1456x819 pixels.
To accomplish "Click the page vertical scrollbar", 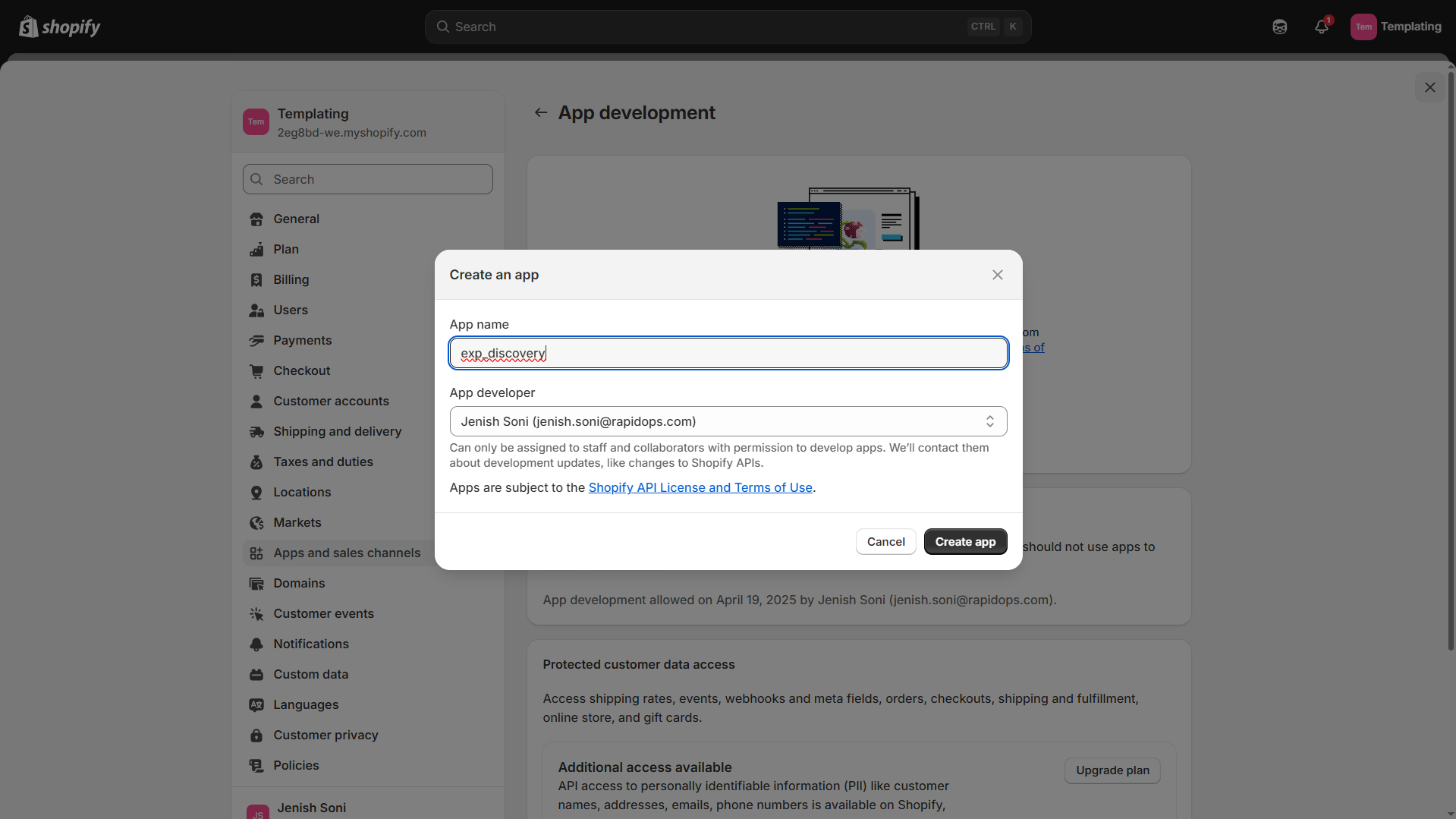I will click(1451, 361).
